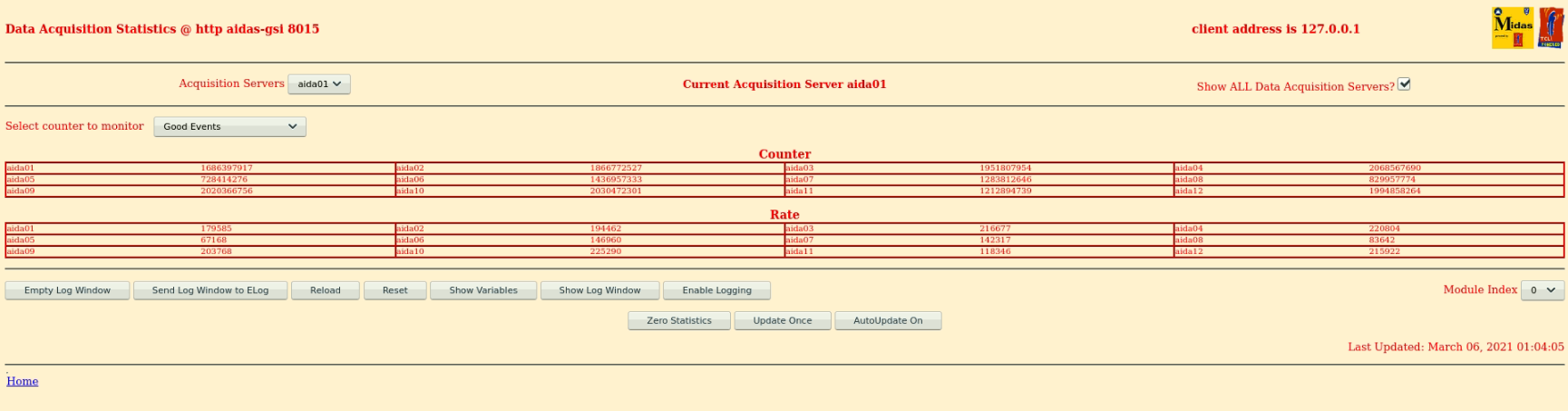The image size is (1568, 411).
Task: Click the Enable Logging button
Action: 716,290
